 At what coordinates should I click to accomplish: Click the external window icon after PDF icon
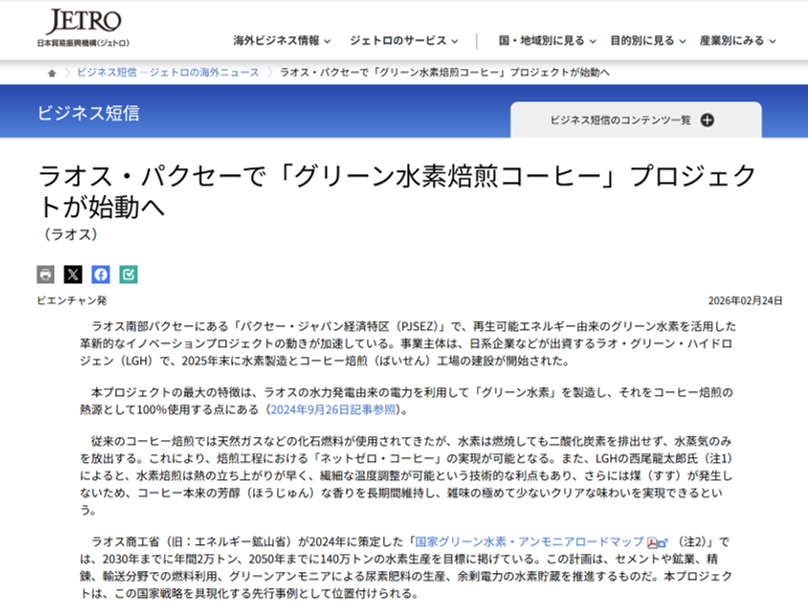(663, 541)
